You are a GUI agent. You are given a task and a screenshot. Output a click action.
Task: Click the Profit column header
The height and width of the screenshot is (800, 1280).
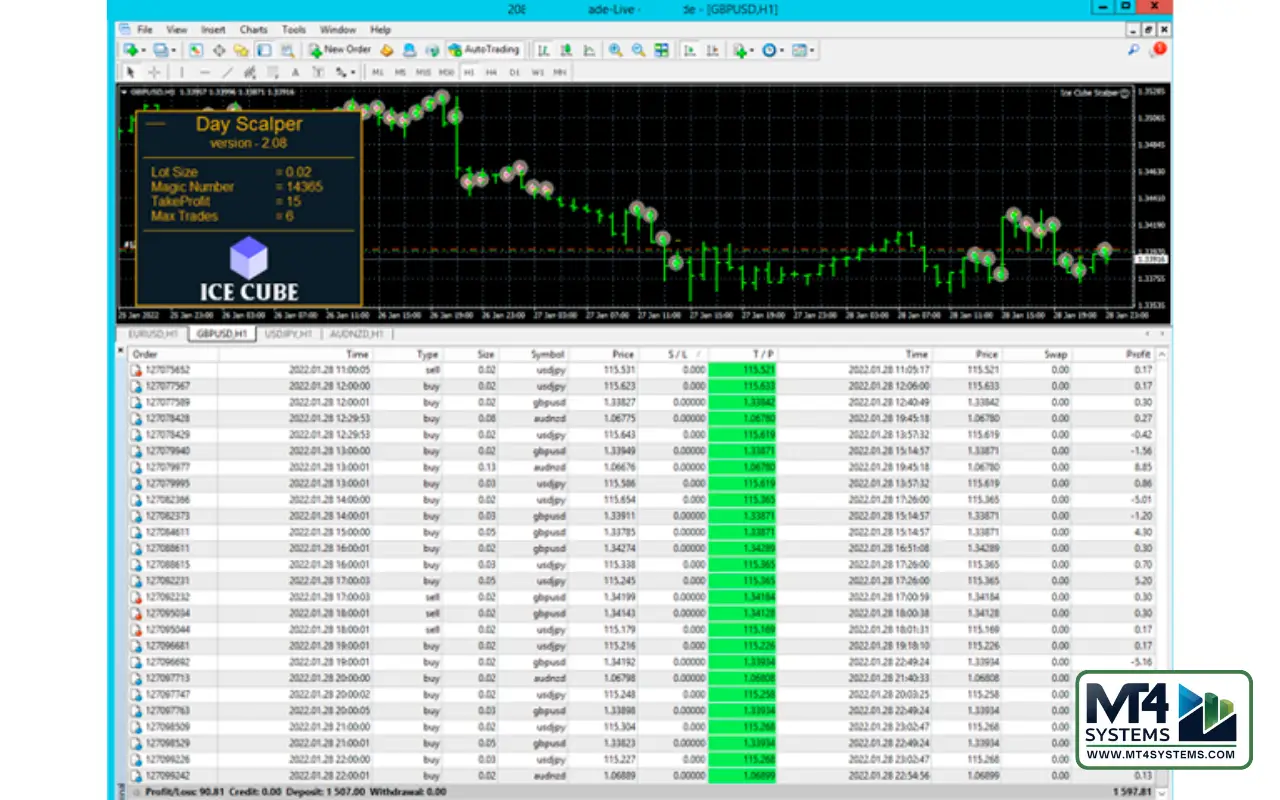click(x=1137, y=354)
